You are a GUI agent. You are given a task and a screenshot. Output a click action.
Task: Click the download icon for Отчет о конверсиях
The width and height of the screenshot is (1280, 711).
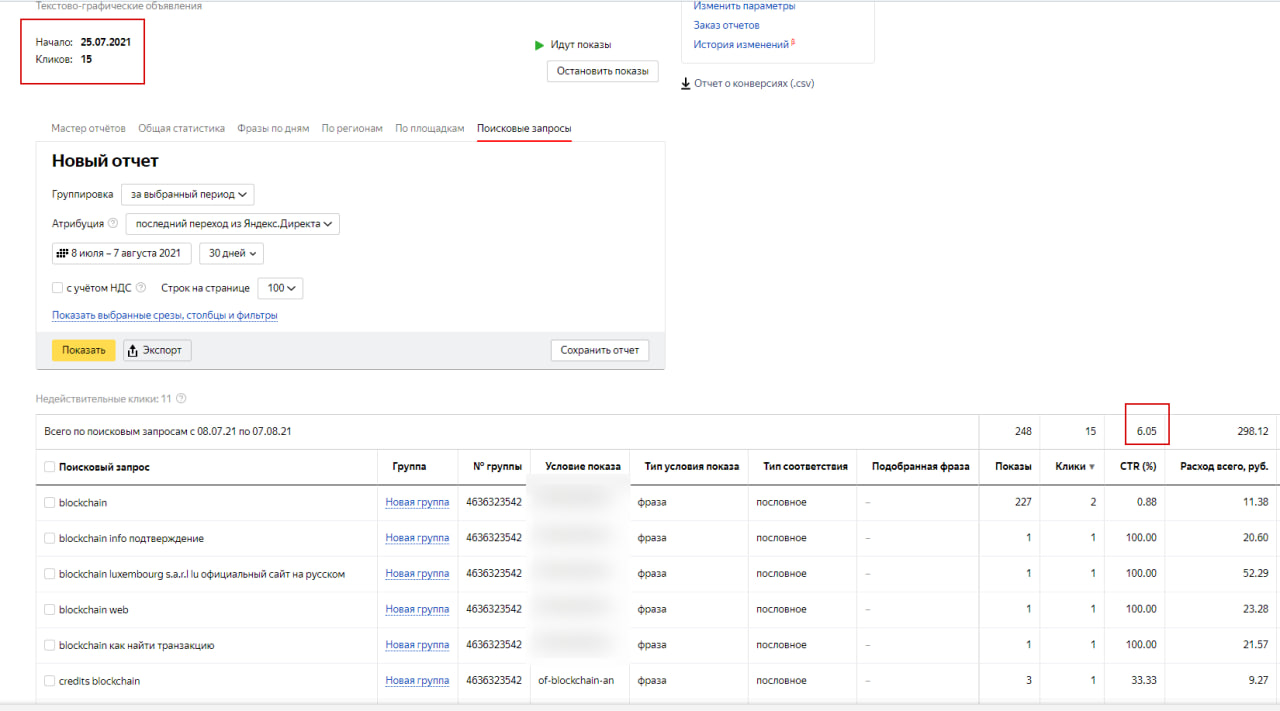pyautogui.click(x=685, y=84)
